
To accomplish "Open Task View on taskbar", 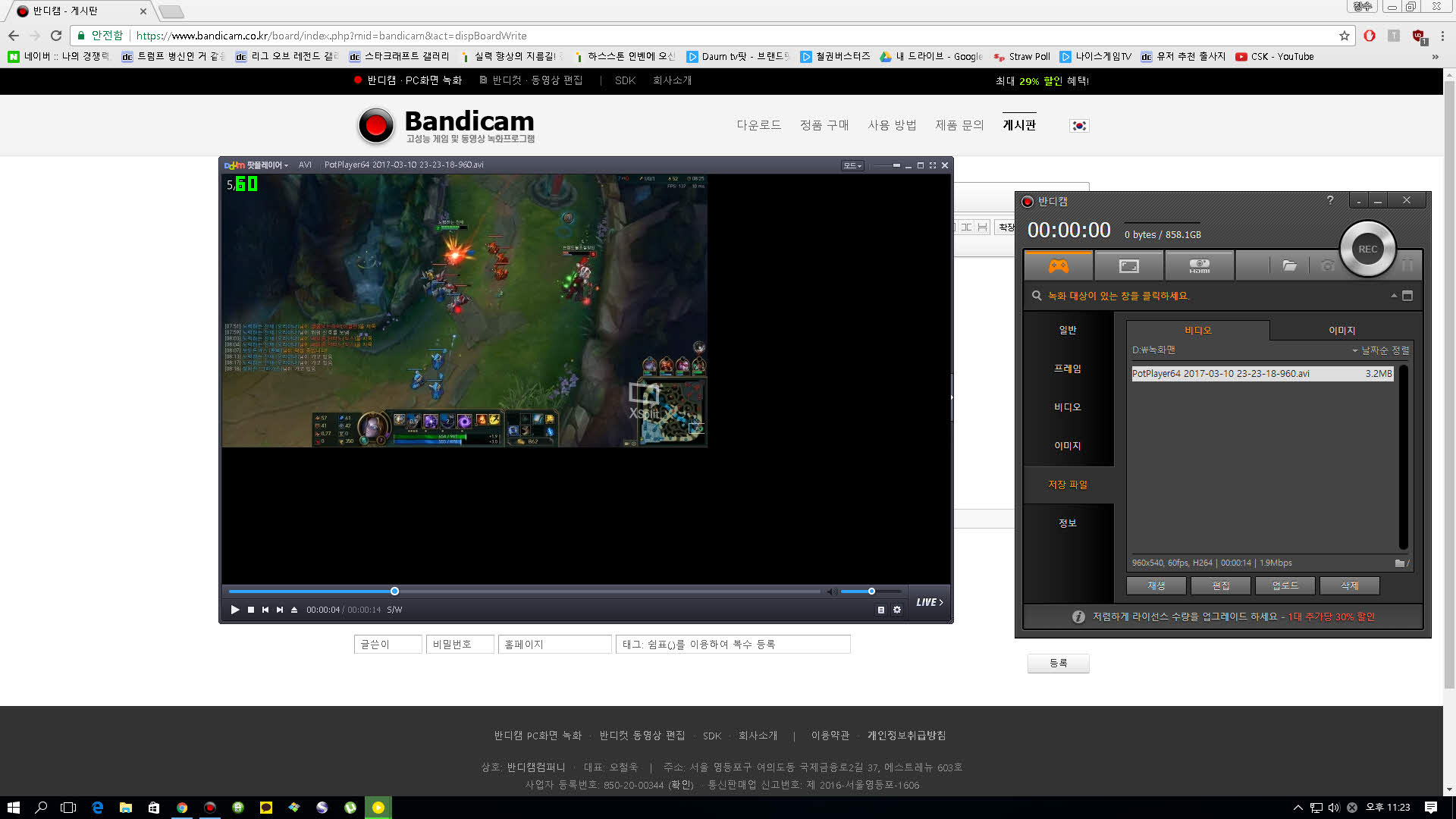I will pyautogui.click(x=69, y=808).
